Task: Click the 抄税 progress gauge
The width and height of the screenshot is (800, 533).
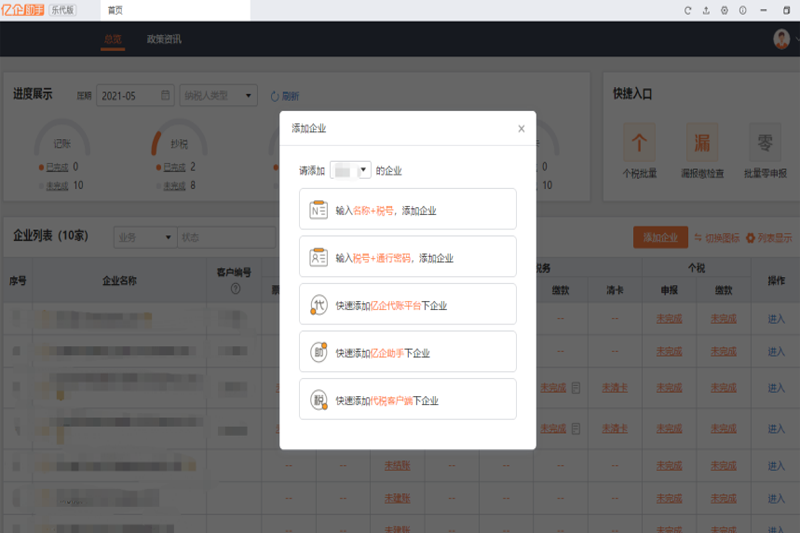Action: [x=179, y=138]
